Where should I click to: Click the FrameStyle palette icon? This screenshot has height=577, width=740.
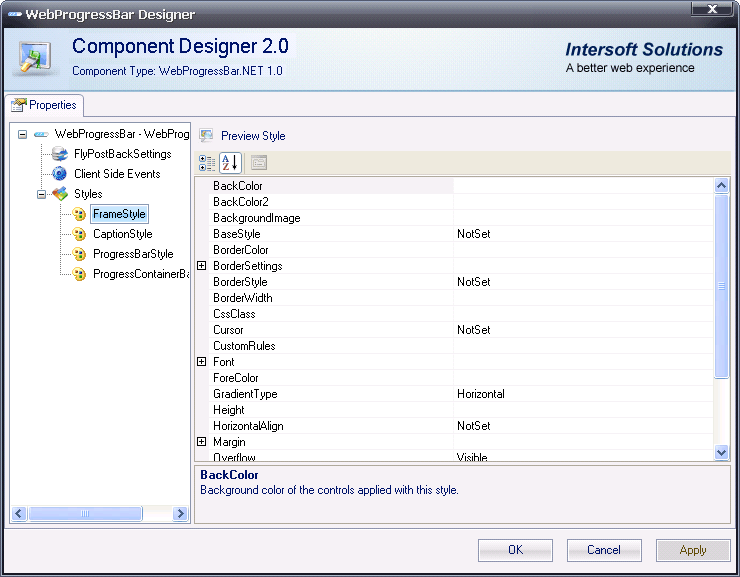click(79, 214)
